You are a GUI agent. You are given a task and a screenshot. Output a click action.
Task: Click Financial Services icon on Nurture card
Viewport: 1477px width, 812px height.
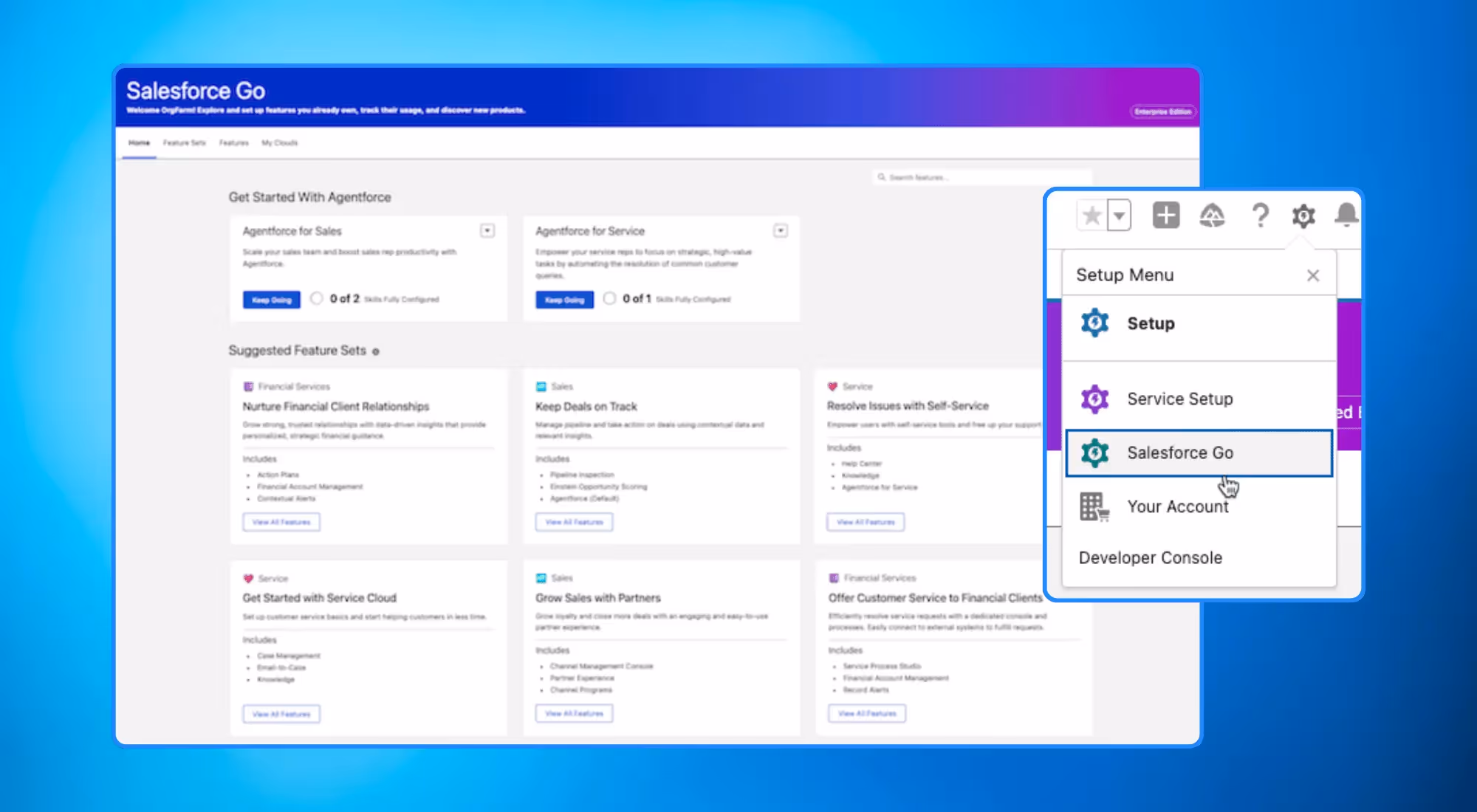248,387
